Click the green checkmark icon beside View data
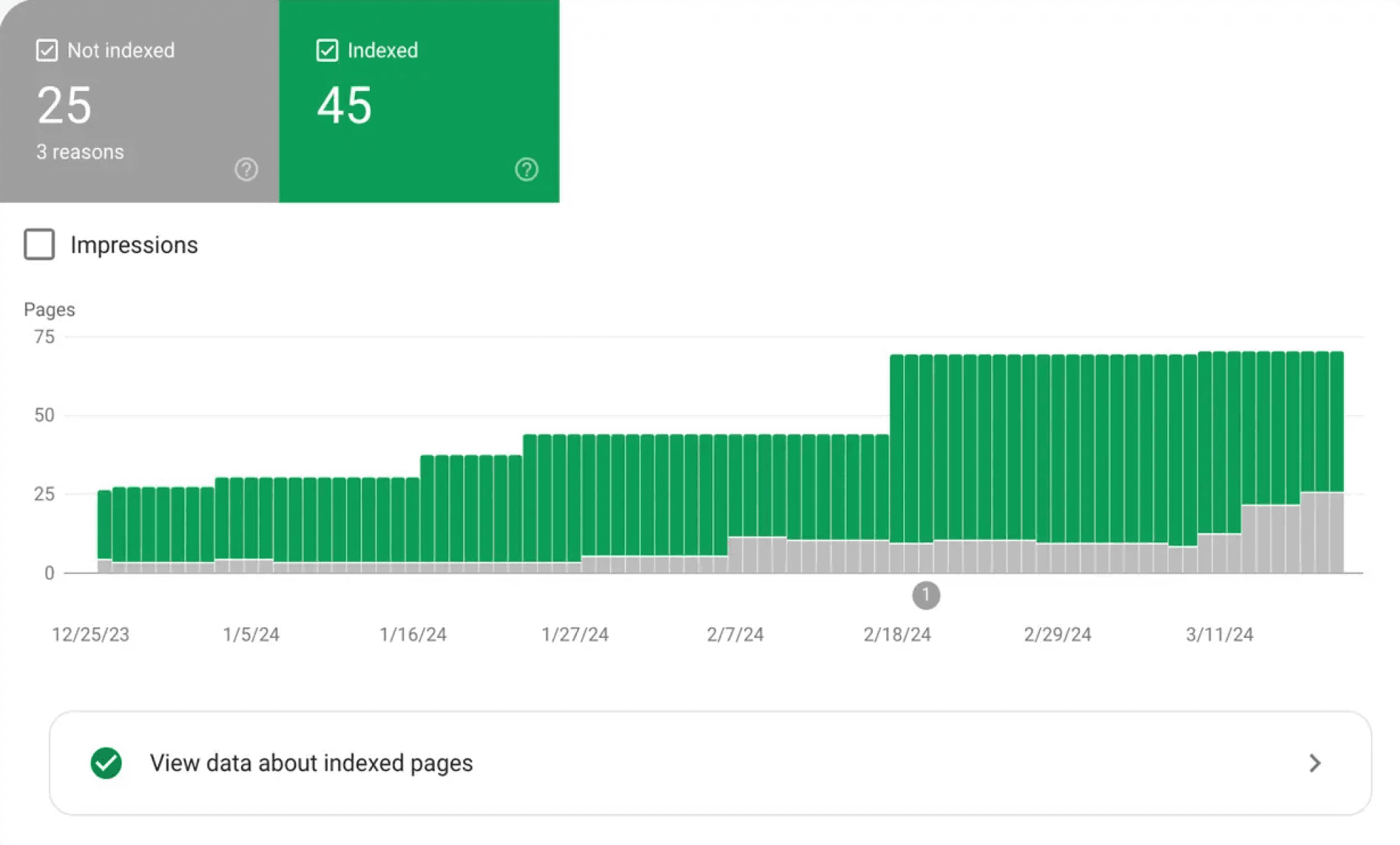Viewport: 1400px width, 845px height. 106,763
